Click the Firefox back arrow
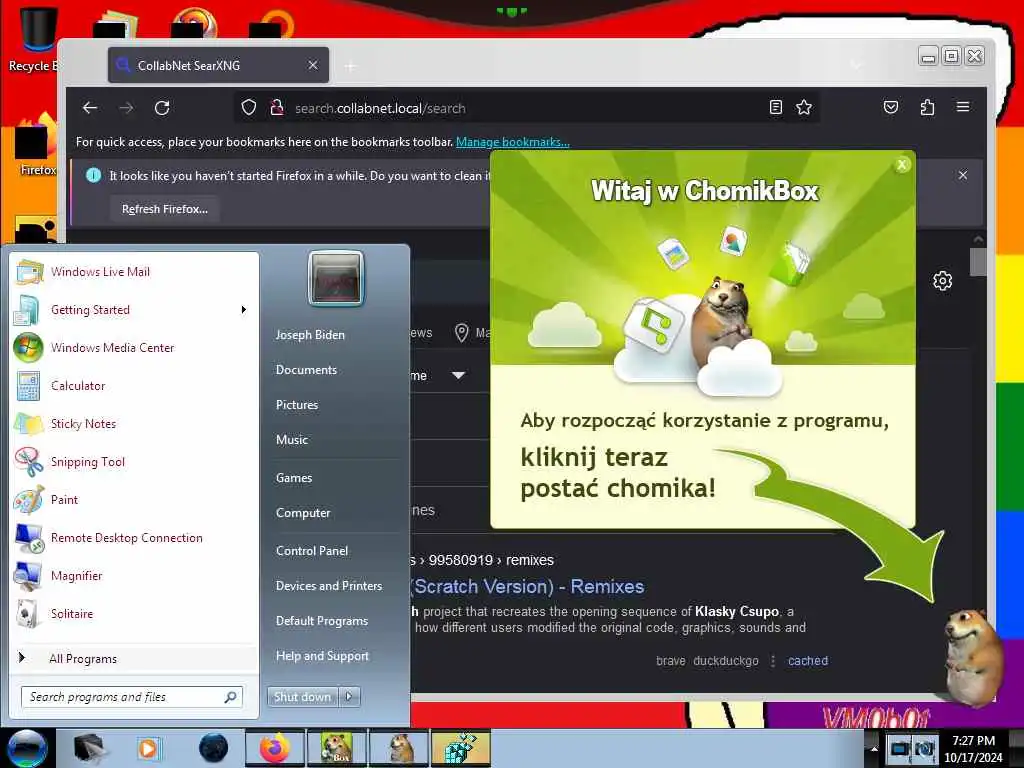This screenshot has height=768, width=1024. pyautogui.click(x=90, y=108)
